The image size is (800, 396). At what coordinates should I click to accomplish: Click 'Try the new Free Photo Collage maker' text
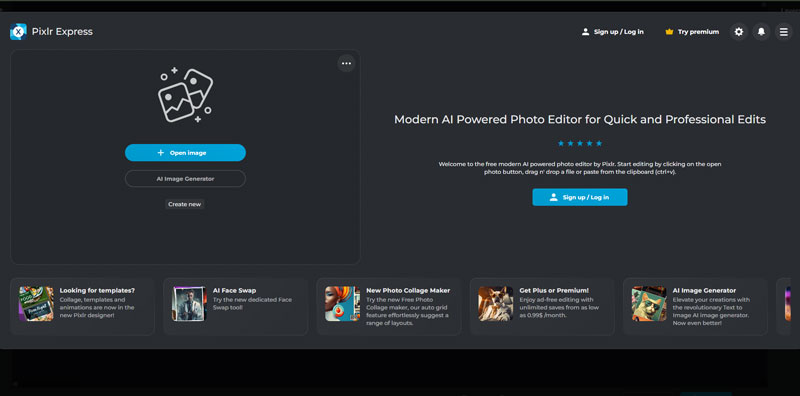pos(407,311)
